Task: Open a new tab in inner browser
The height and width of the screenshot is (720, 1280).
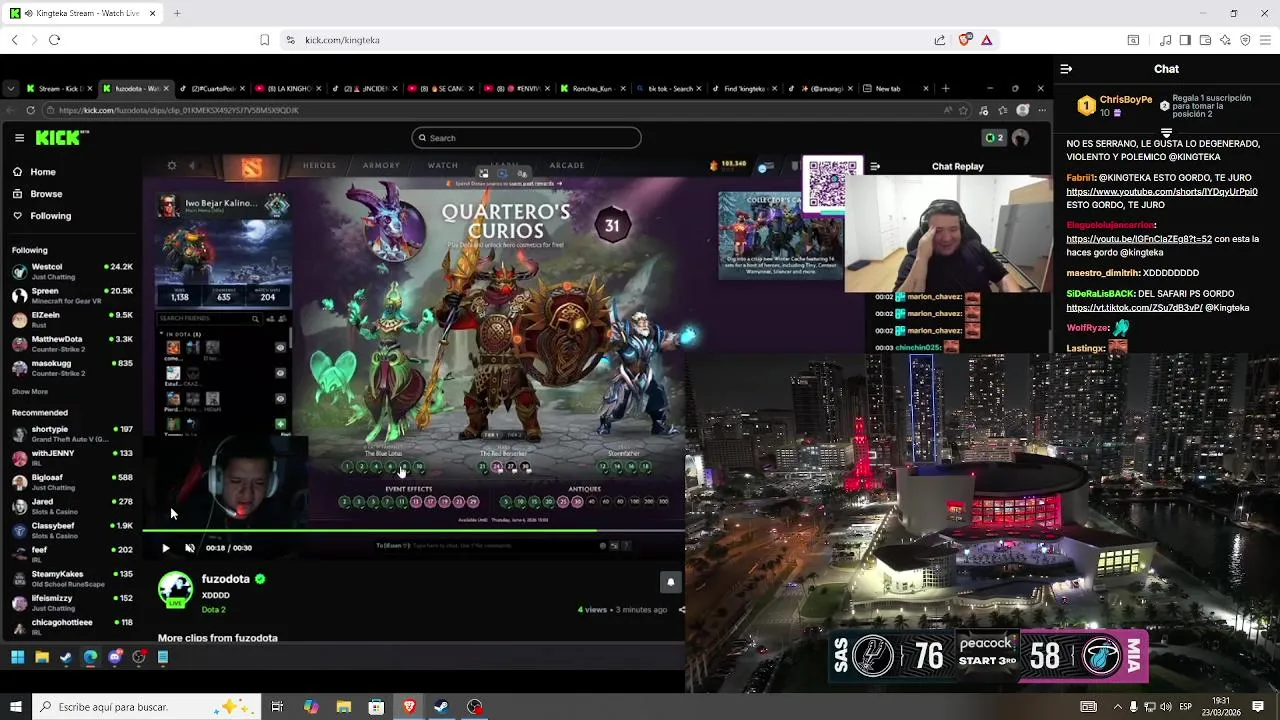Action: pyautogui.click(x=945, y=88)
